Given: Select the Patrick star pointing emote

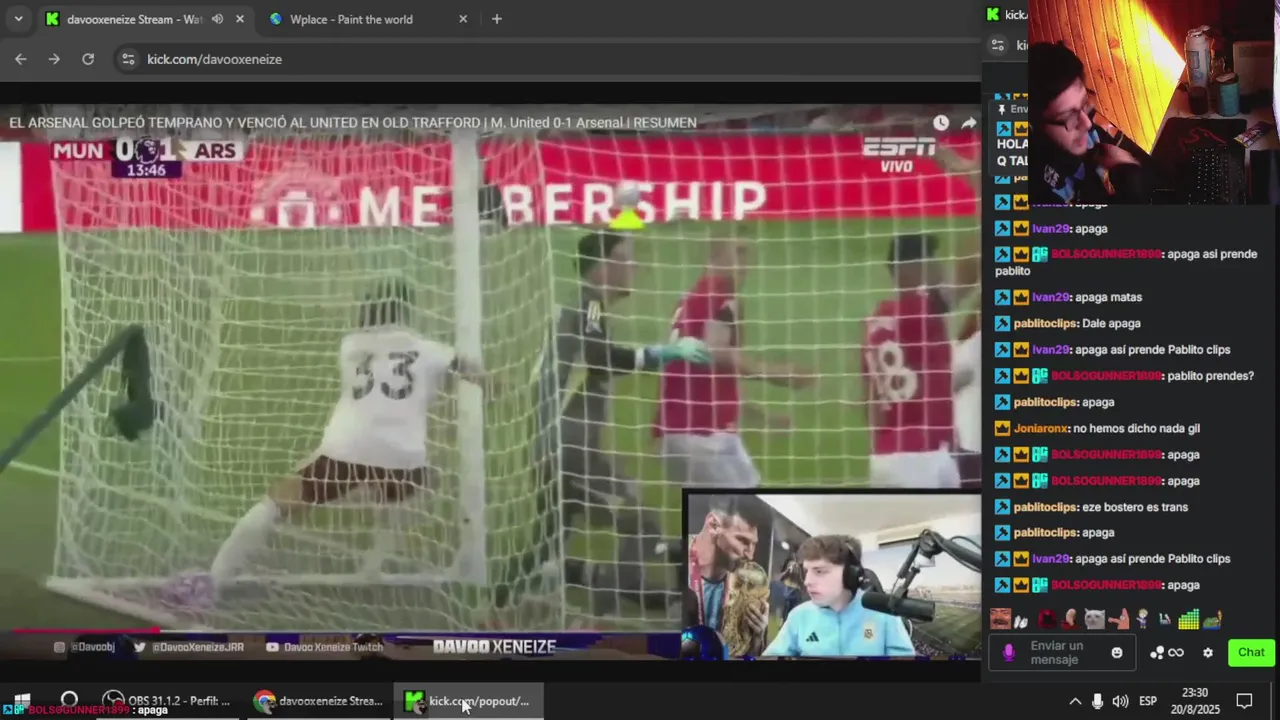Looking at the screenshot, I should point(1117,620).
